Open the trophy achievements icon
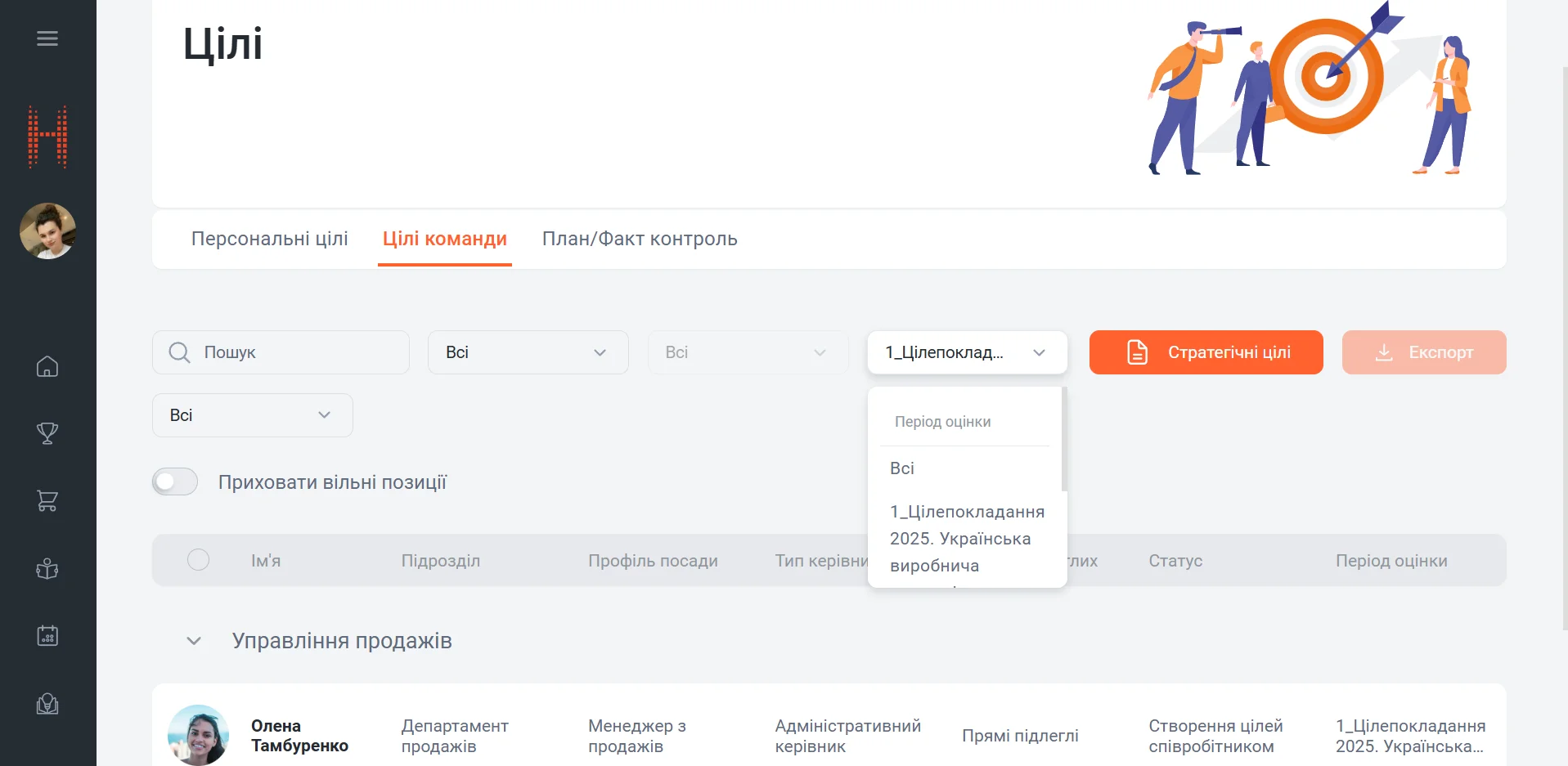The image size is (1568, 766). pos(47,433)
